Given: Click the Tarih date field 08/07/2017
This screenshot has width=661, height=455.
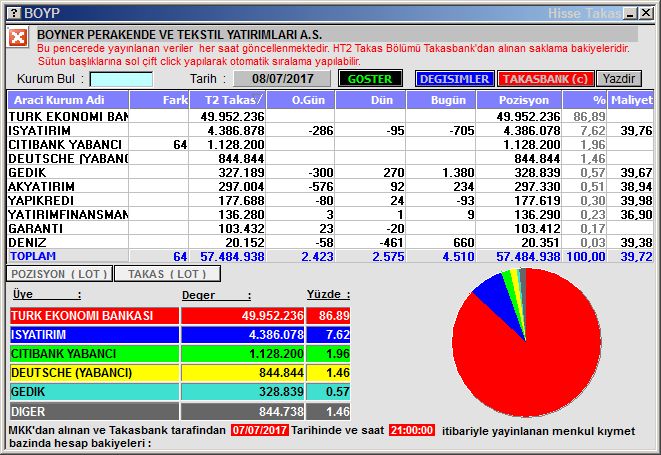Looking at the screenshot, I should coord(282,79).
